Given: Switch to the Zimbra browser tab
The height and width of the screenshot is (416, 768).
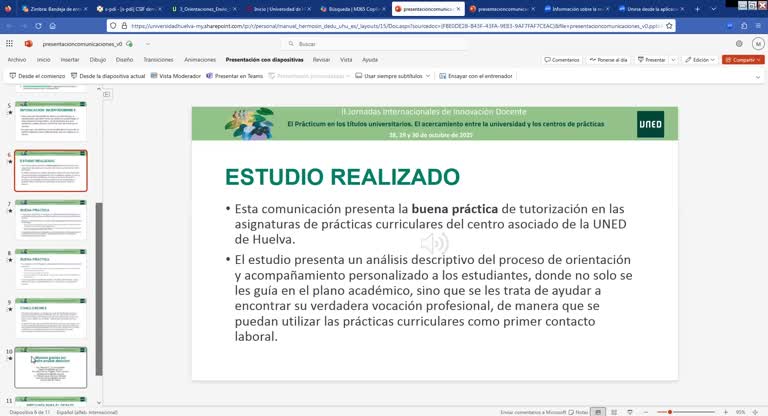Looking at the screenshot, I should (54, 9).
